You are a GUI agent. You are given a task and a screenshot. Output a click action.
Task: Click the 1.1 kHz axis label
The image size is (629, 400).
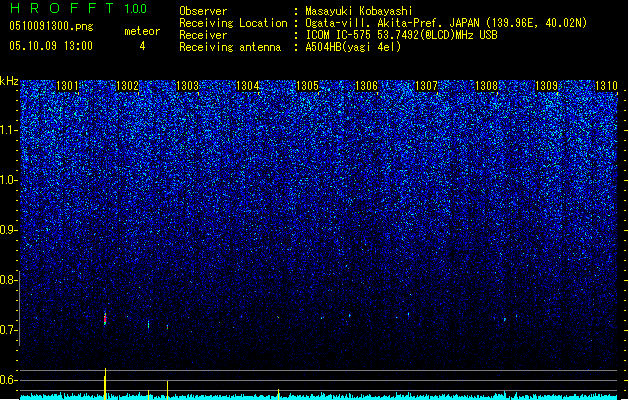point(8,130)
